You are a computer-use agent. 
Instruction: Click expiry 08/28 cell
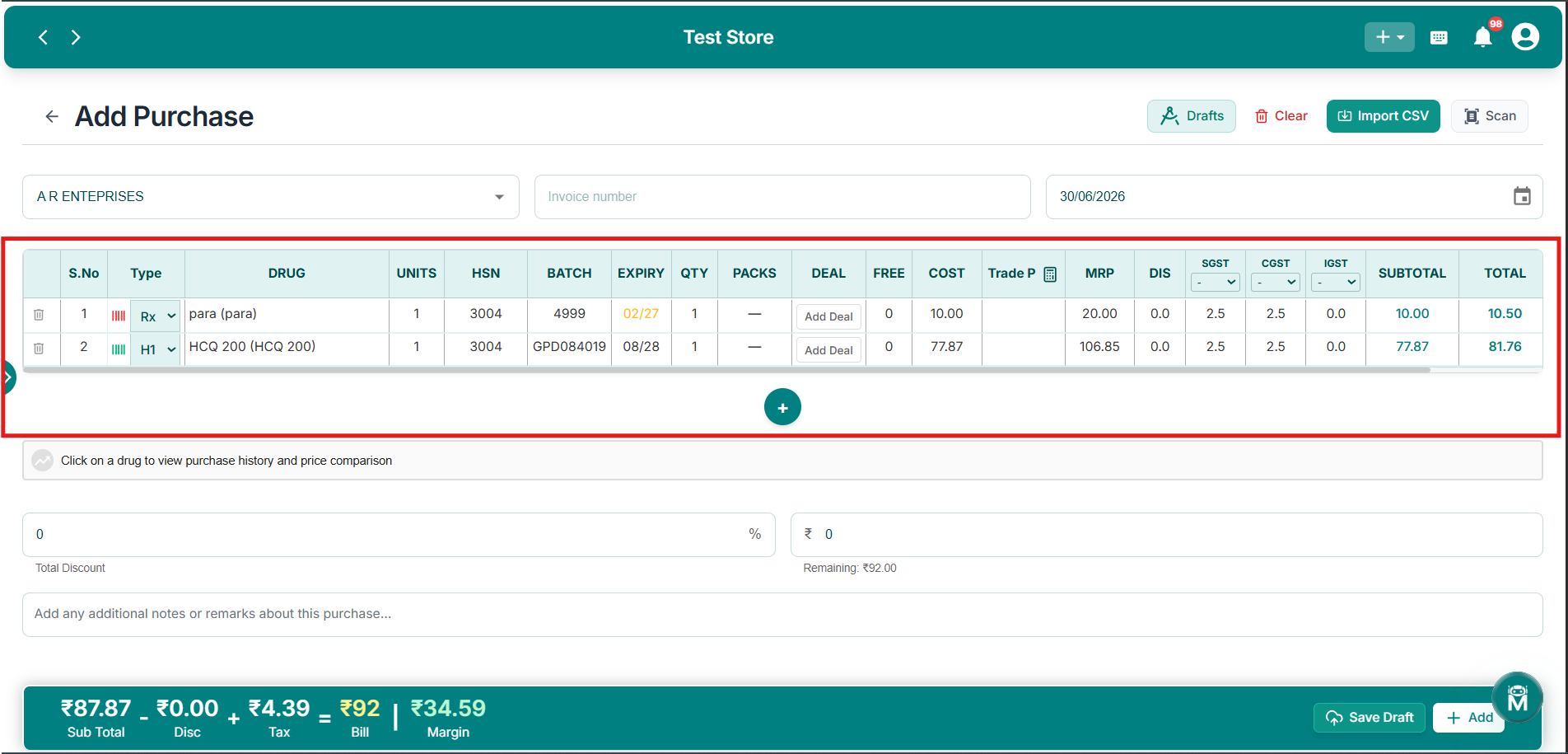(x=641, y=347)
